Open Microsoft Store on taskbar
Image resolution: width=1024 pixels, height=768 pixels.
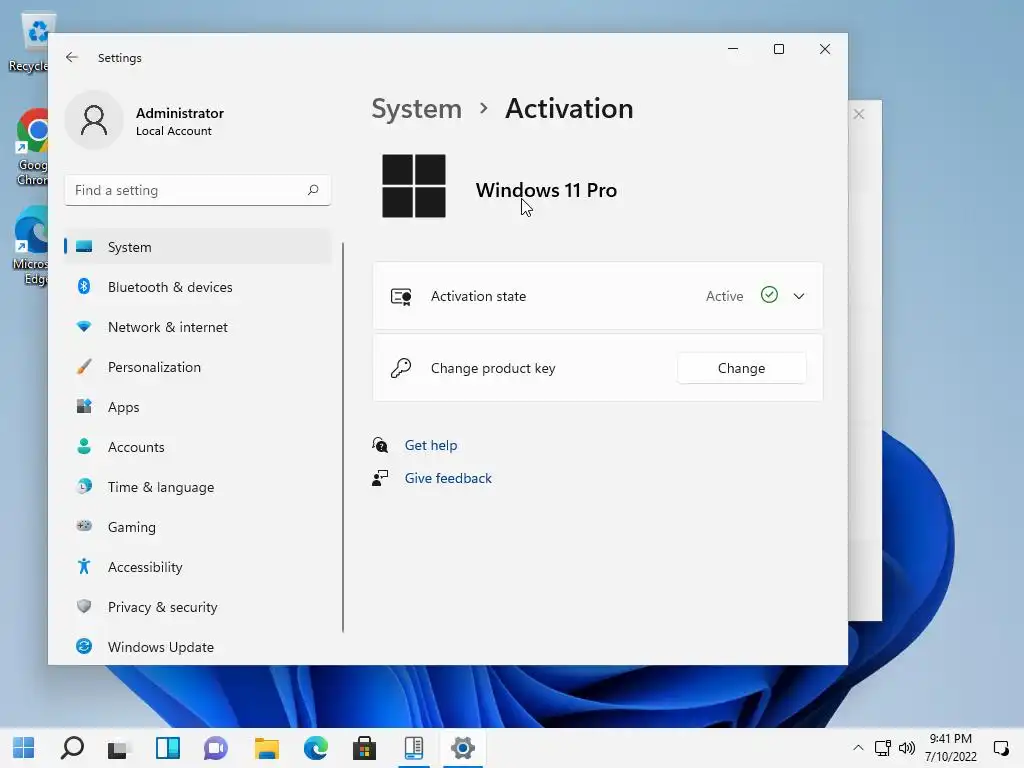tap(364, 748)
